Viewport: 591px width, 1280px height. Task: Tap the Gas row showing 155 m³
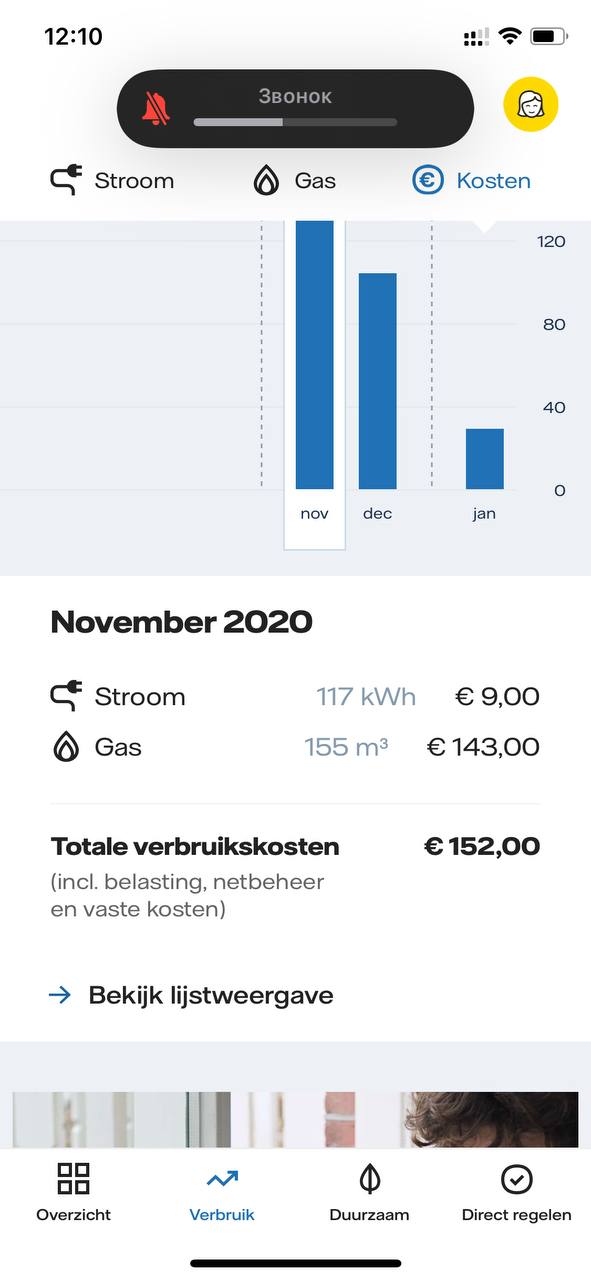pos(295,747)
